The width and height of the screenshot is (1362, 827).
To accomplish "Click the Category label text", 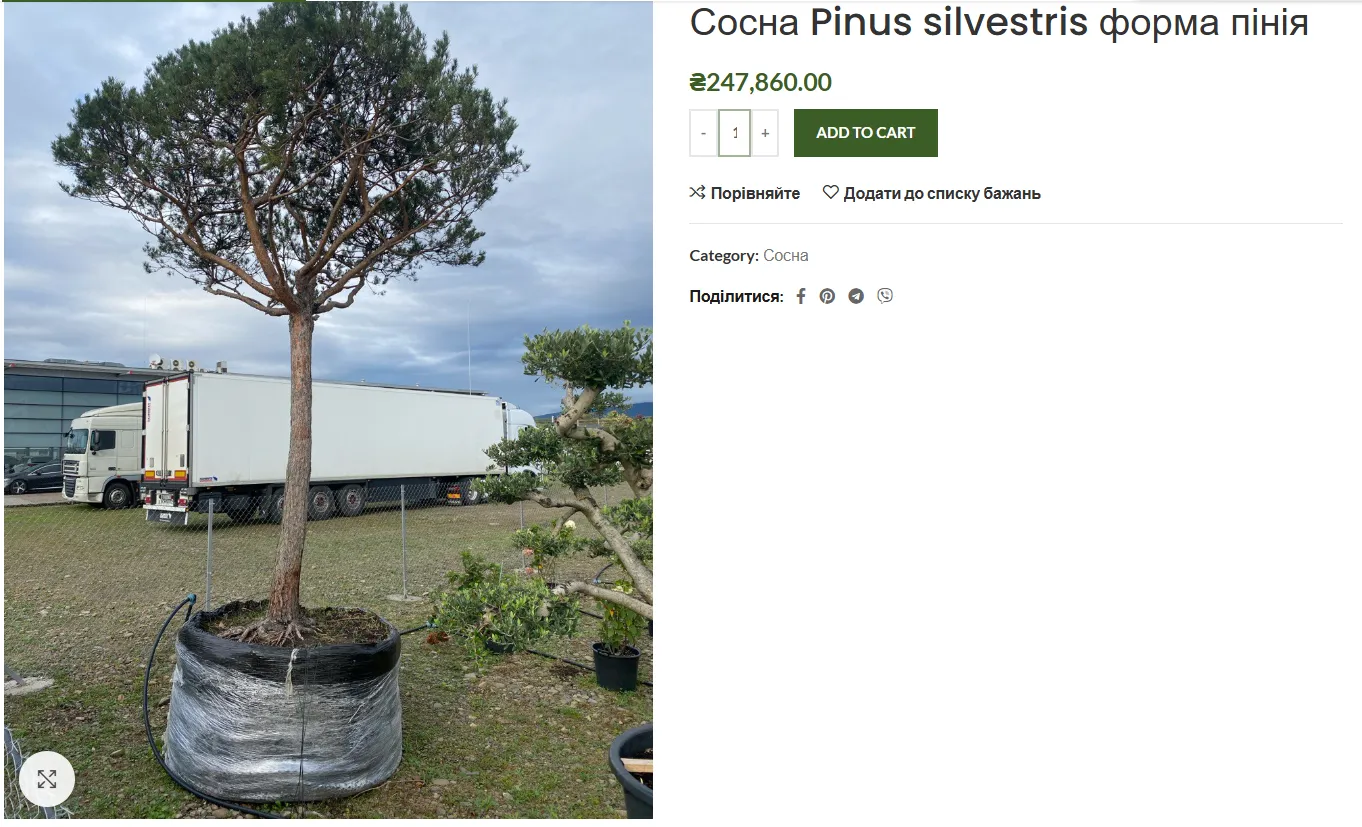I will [724, 255].
